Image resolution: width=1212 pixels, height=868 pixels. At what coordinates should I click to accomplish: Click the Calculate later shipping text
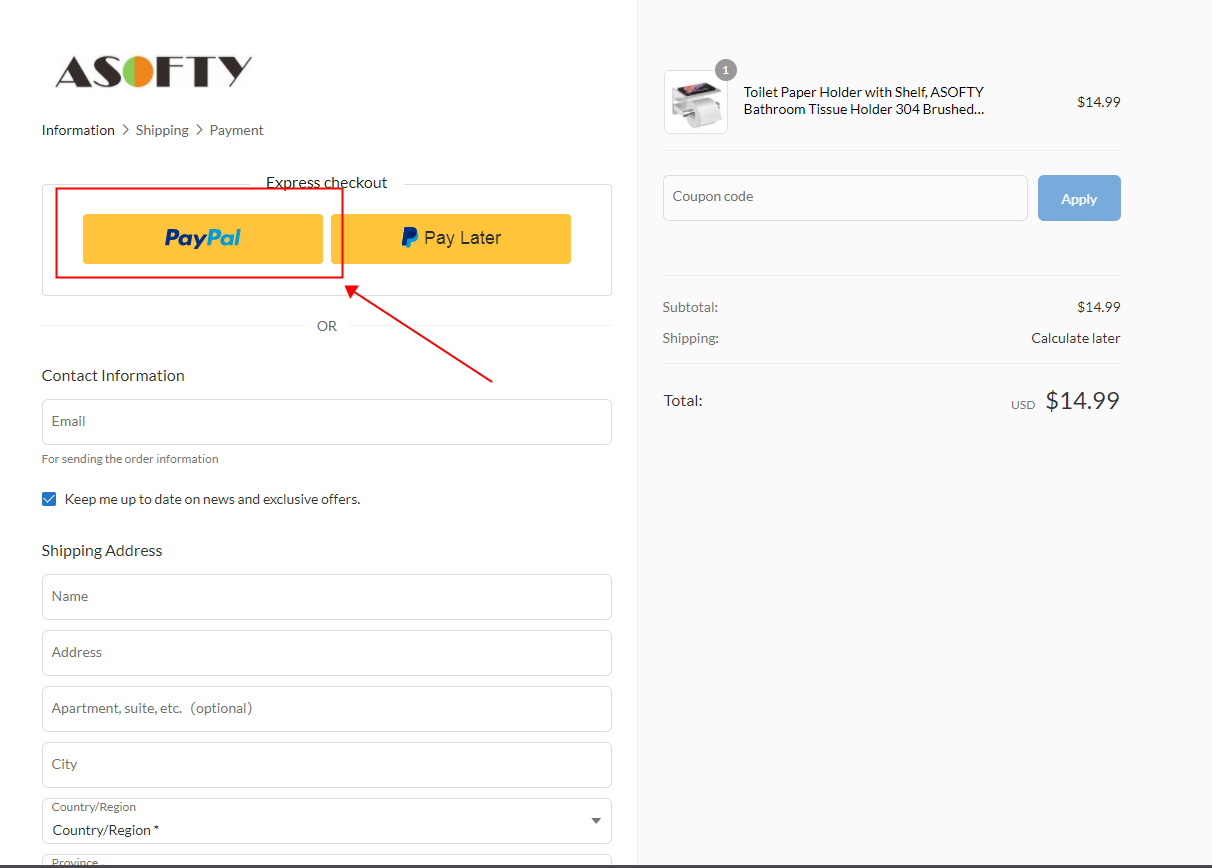pyautogui.click(x=1076, y=338)
